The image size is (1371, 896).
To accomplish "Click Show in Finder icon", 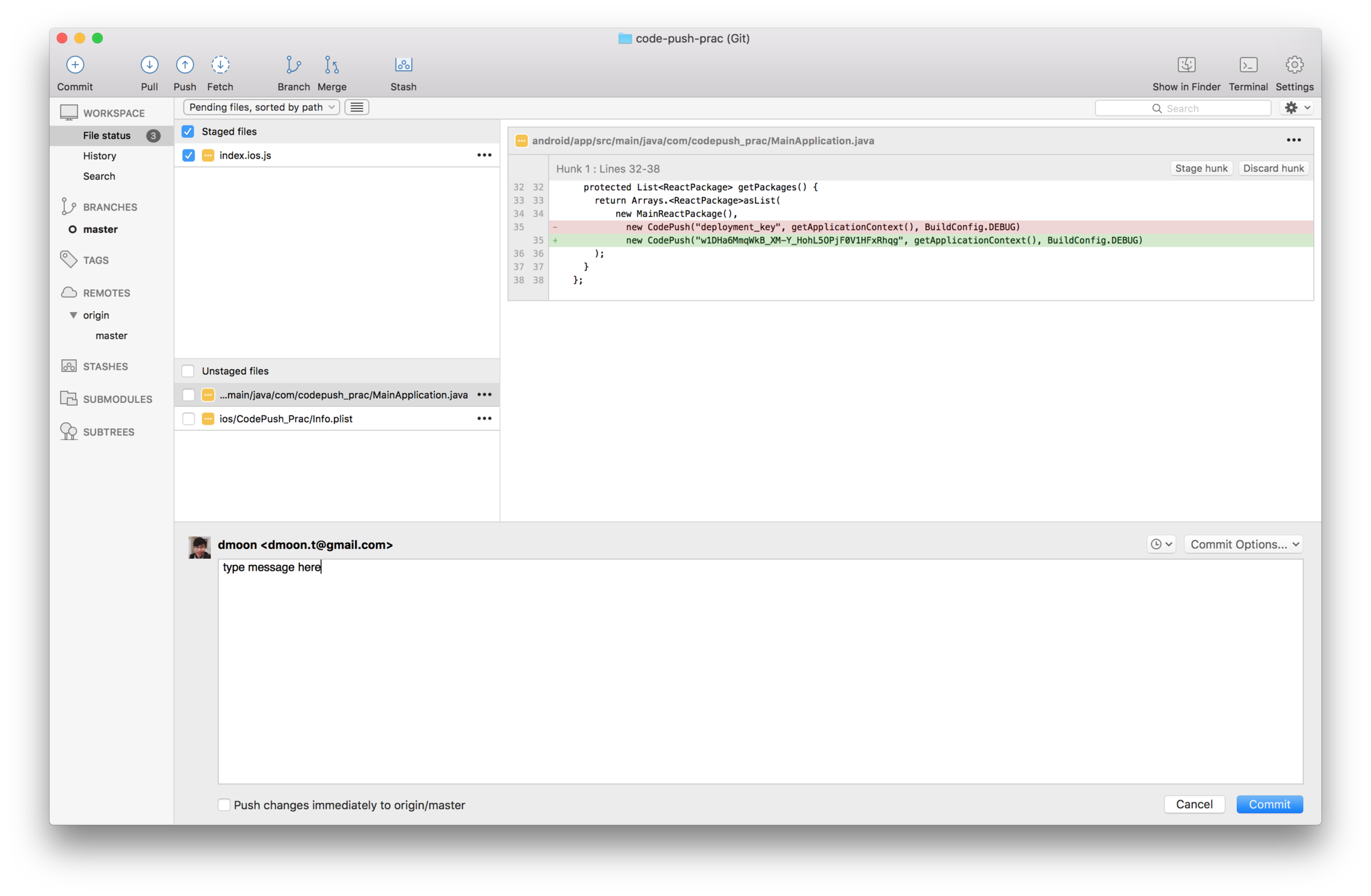I will pyautogui.click(x=1186, y=65).
